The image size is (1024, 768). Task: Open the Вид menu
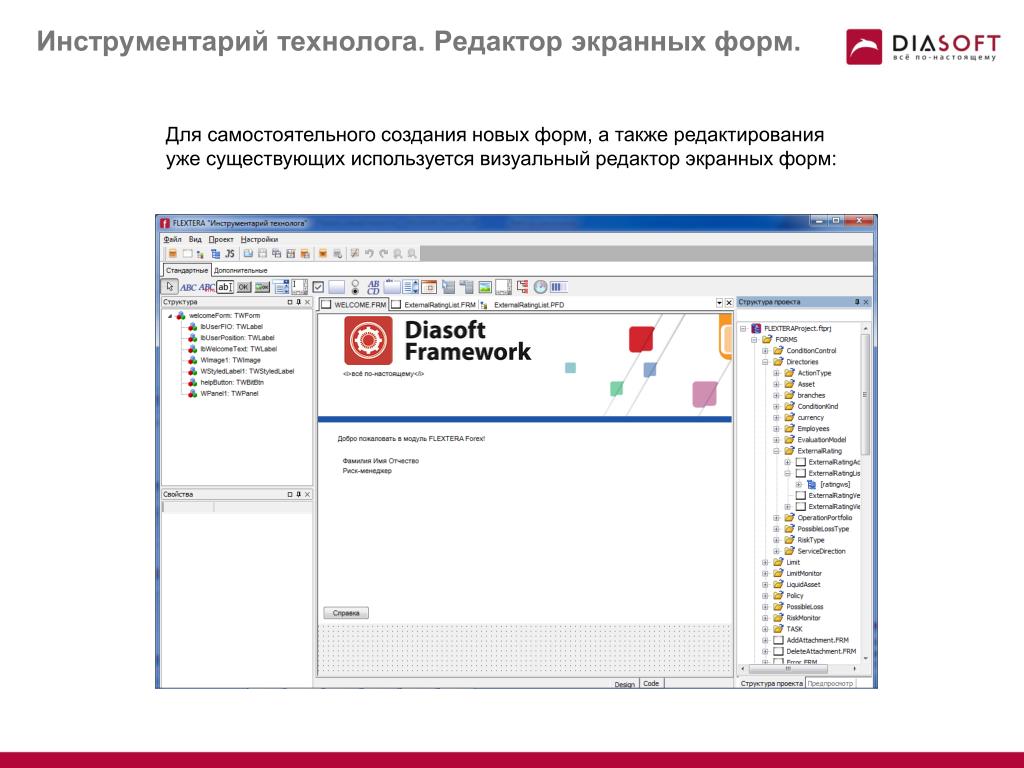click(195, 240)
